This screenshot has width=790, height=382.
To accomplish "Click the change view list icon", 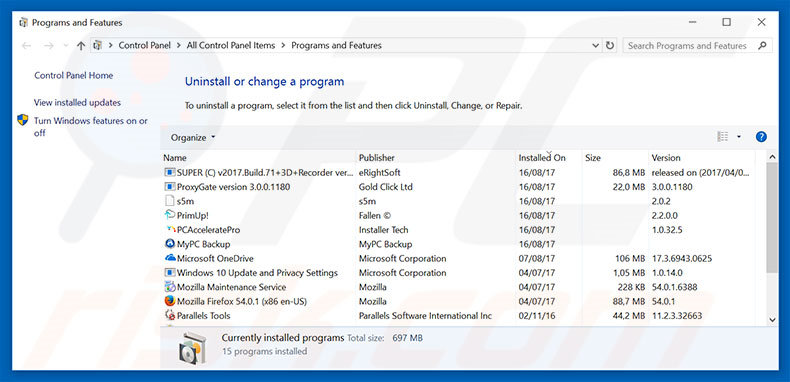I will click(723, 137).
